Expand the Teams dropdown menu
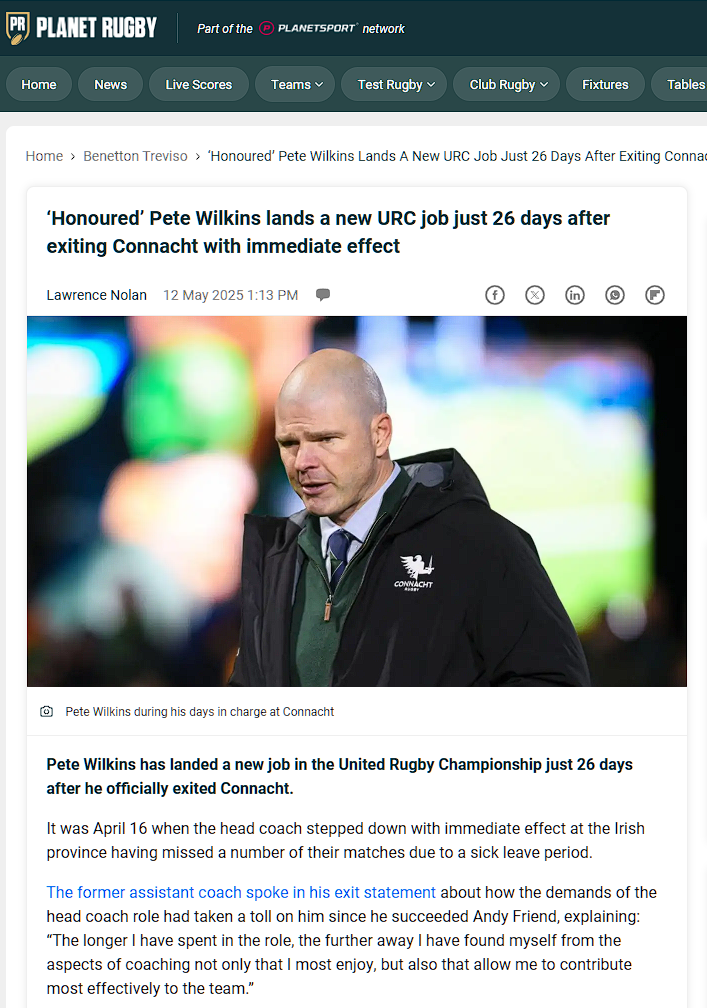The width and height of the screenshot is (707, 1008). [x=295, y=84]
